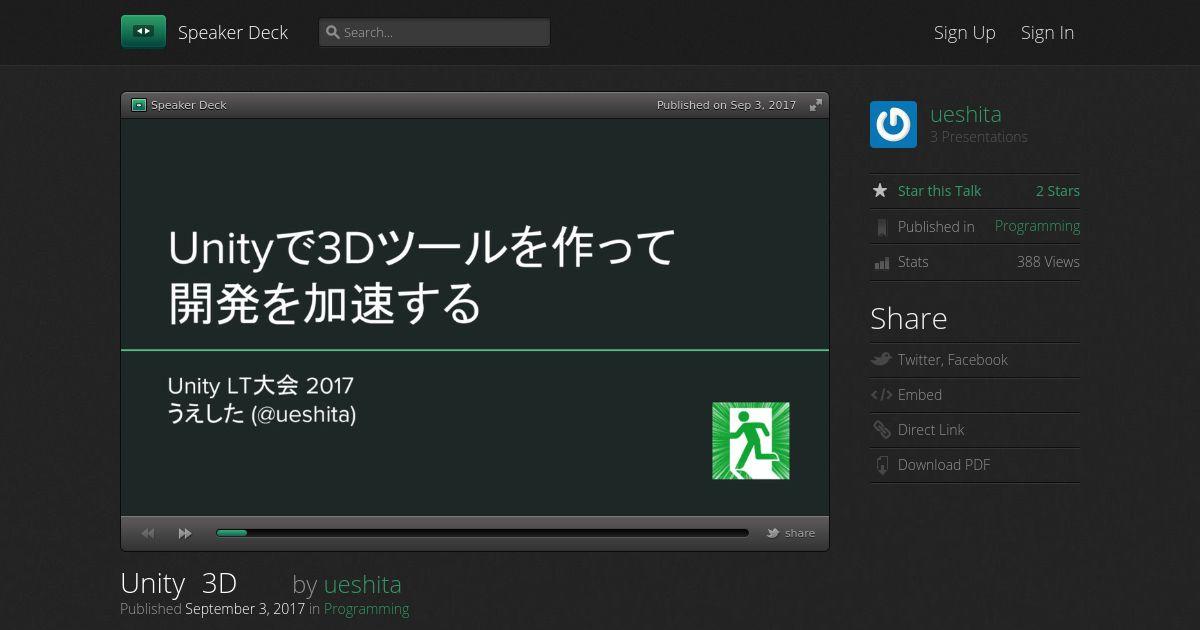This screenshot has height=630, width=1200.
Task: Click the 3 Presentations text
Action: (979, 137)
